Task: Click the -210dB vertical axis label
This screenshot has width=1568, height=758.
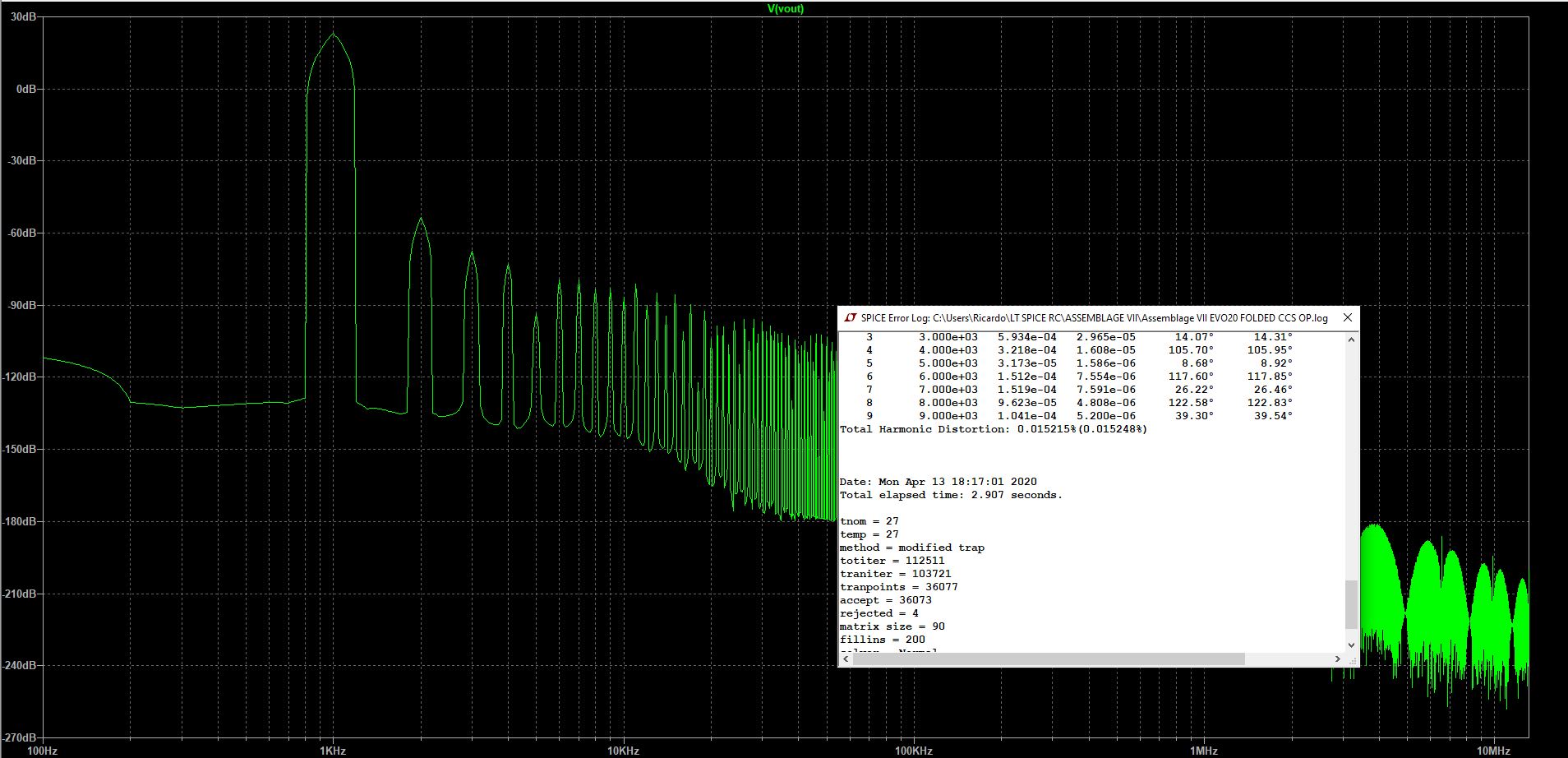Action: point(20,594)
